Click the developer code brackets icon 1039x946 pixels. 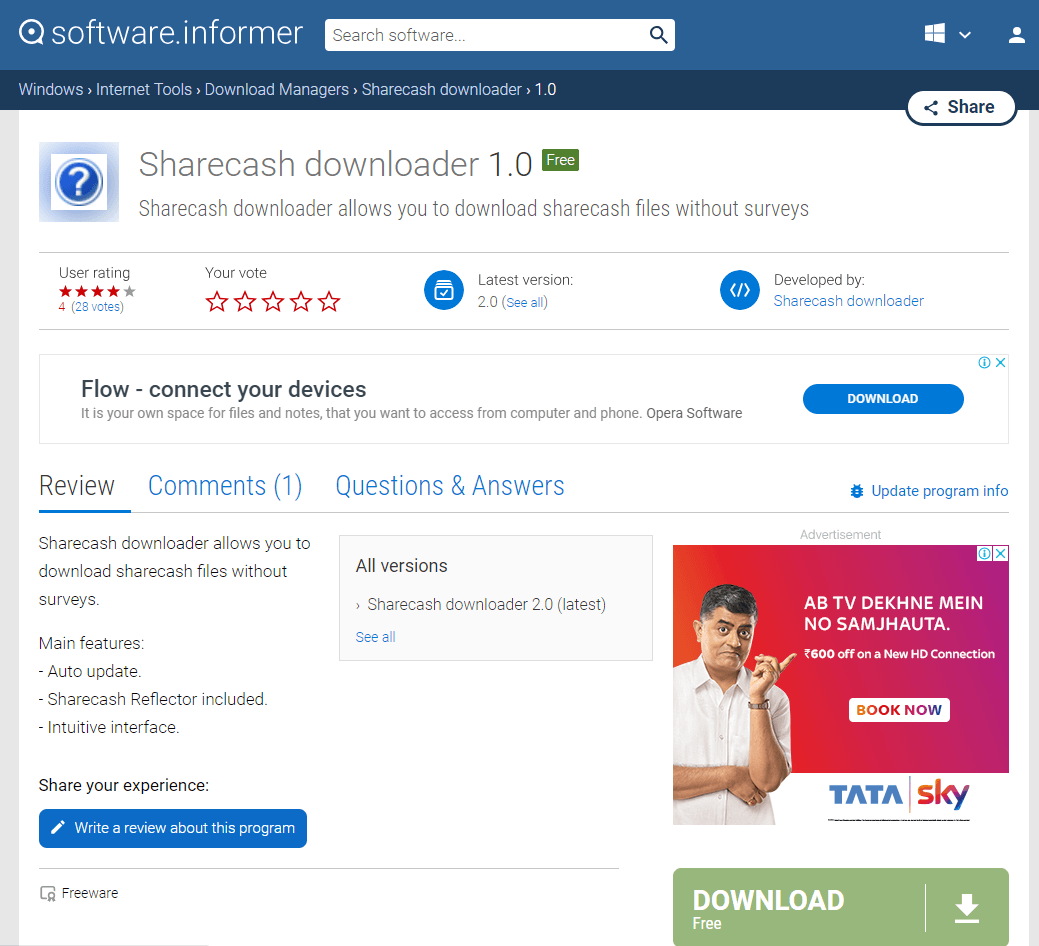coord(739,290)
